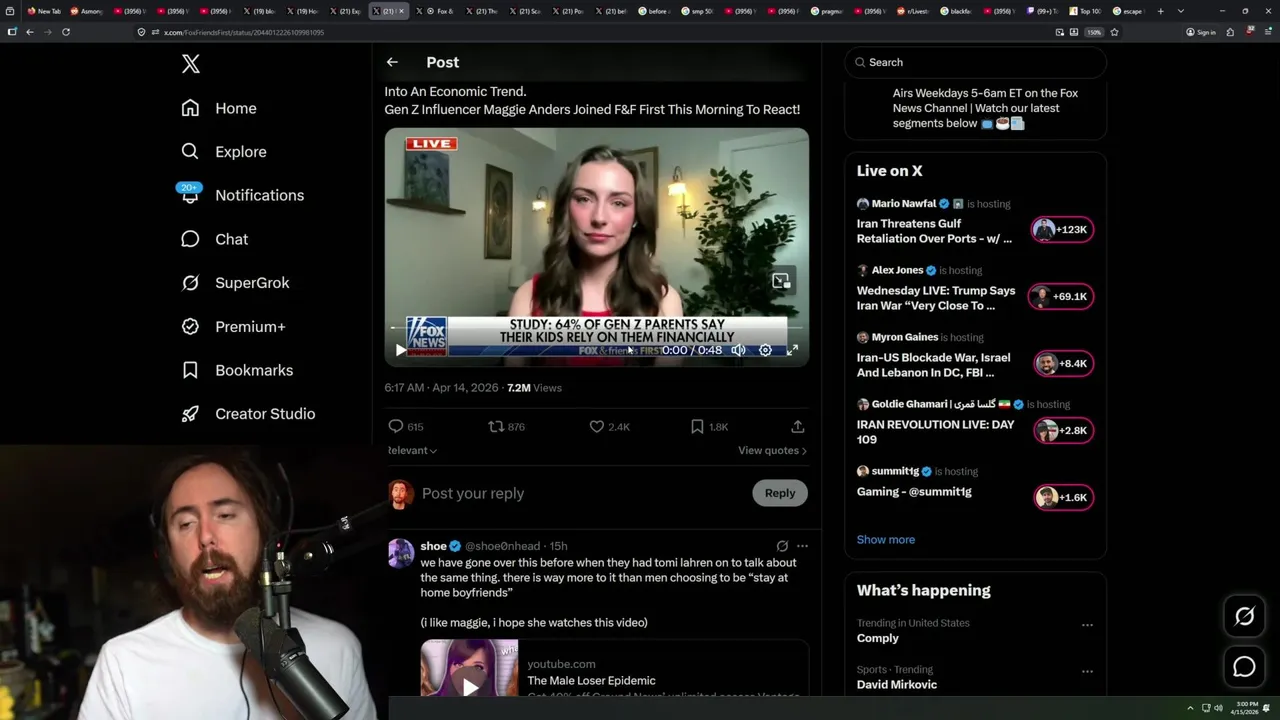The height and width of the screenshot is (720, 1280).
Task: Open Chat in the sidebar
Action: point(214,239)
